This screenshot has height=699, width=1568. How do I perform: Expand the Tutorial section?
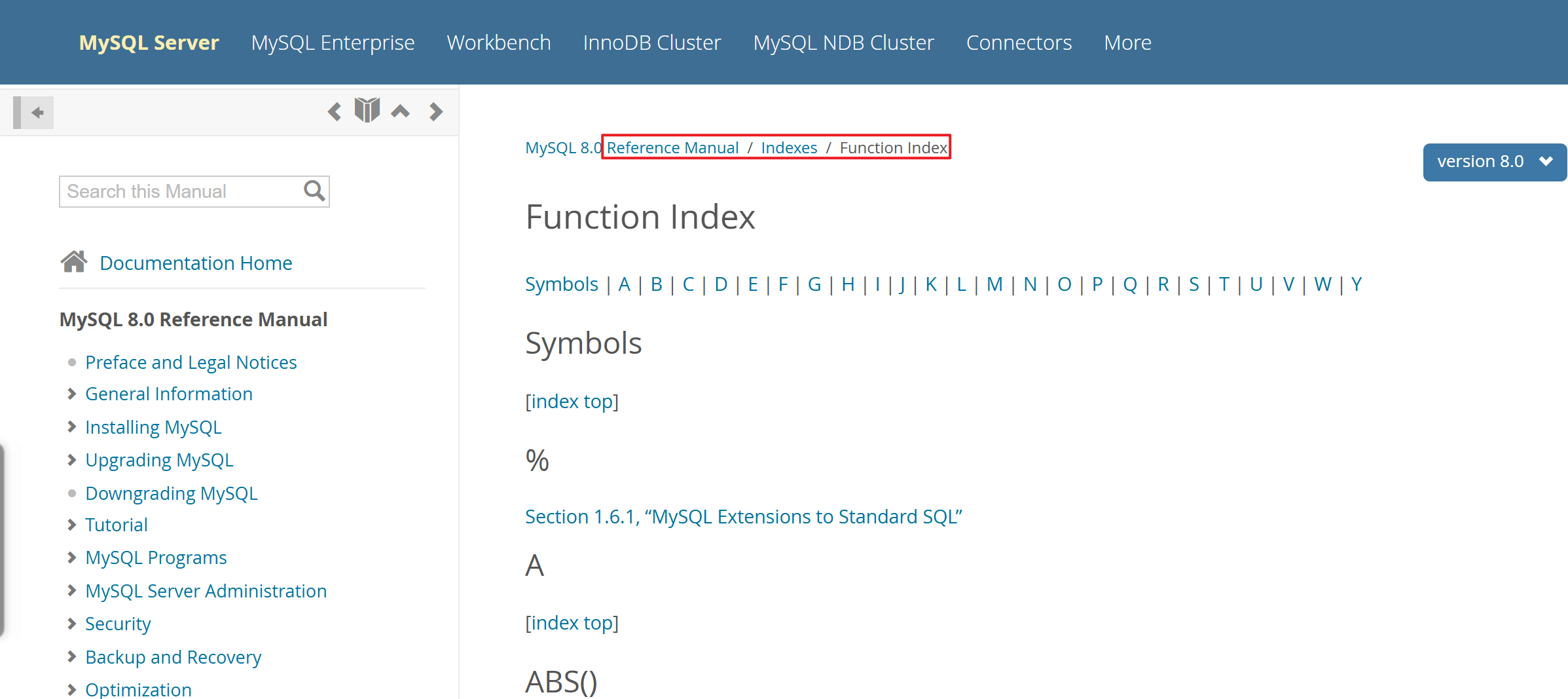[x=72, y=525]
